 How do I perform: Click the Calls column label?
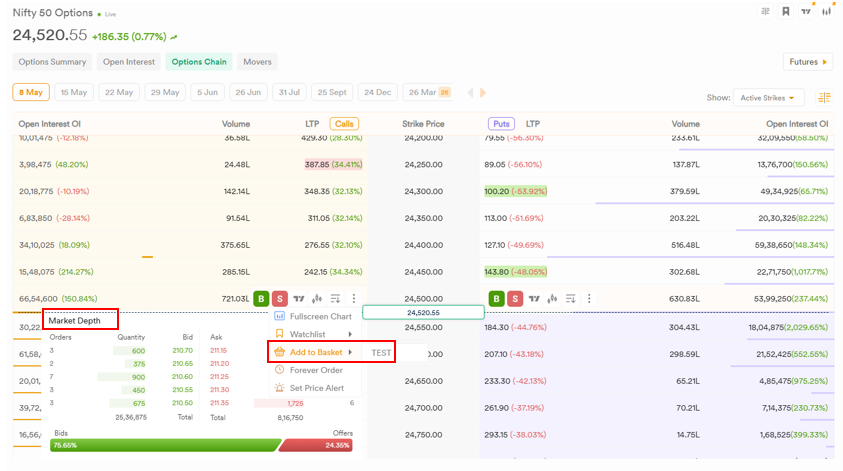[x=344, y=124]
